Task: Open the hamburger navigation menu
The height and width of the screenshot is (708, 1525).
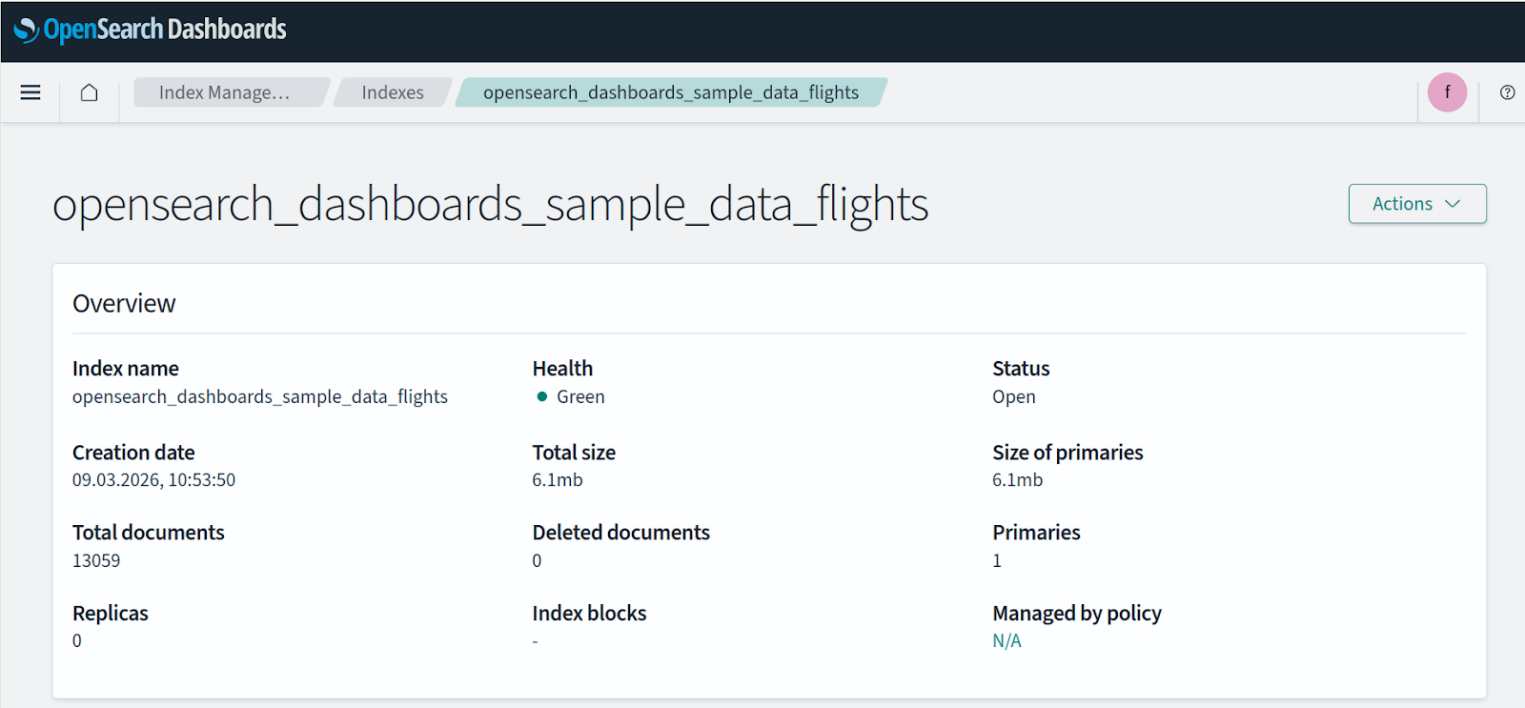Action: pos(31,93)
